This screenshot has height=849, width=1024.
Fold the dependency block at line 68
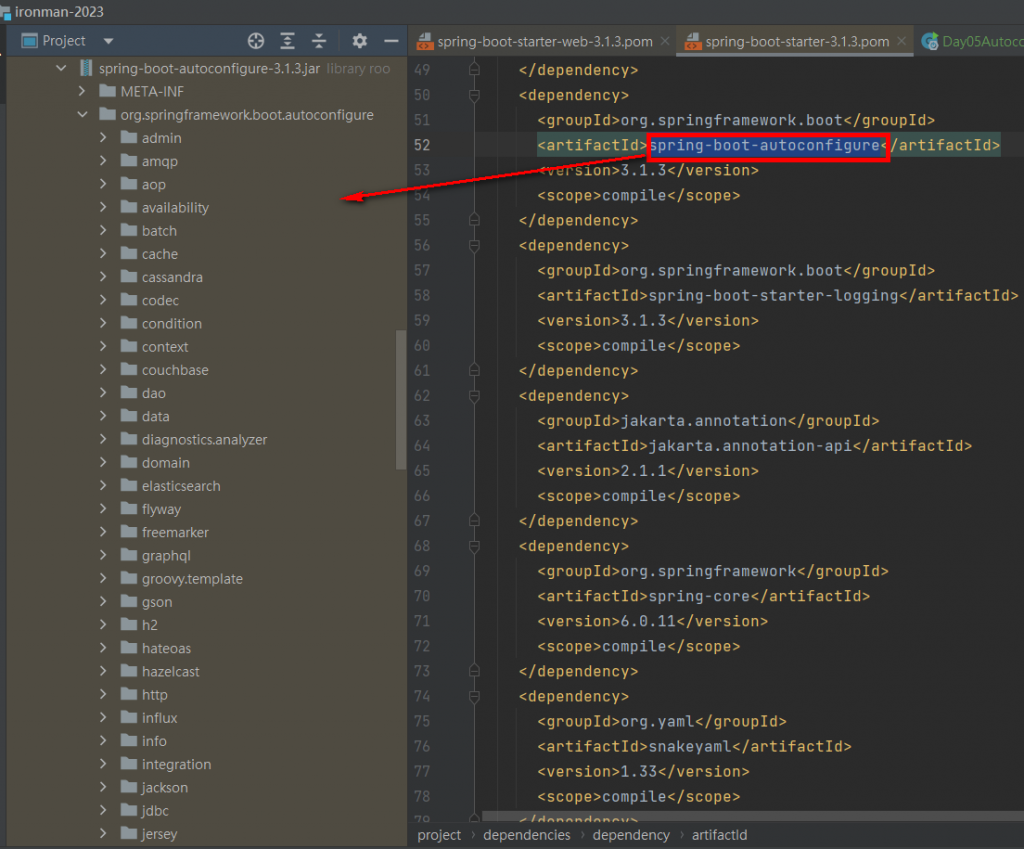475,546
